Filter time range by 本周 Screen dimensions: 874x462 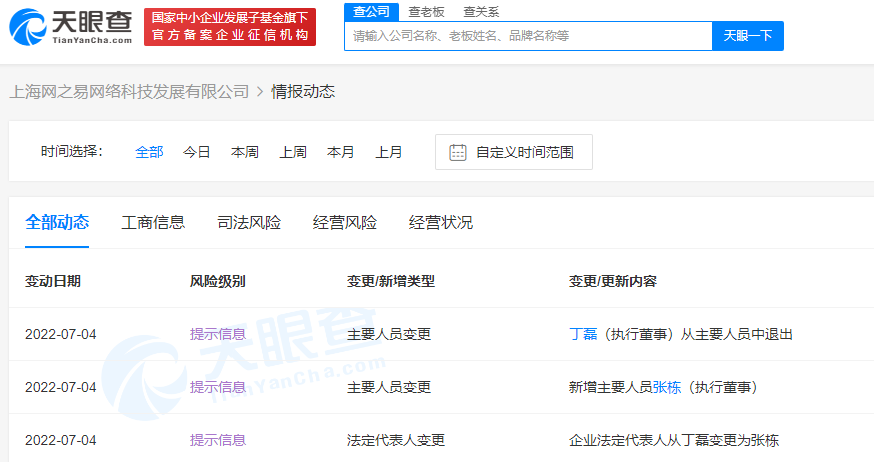[245, 152]
